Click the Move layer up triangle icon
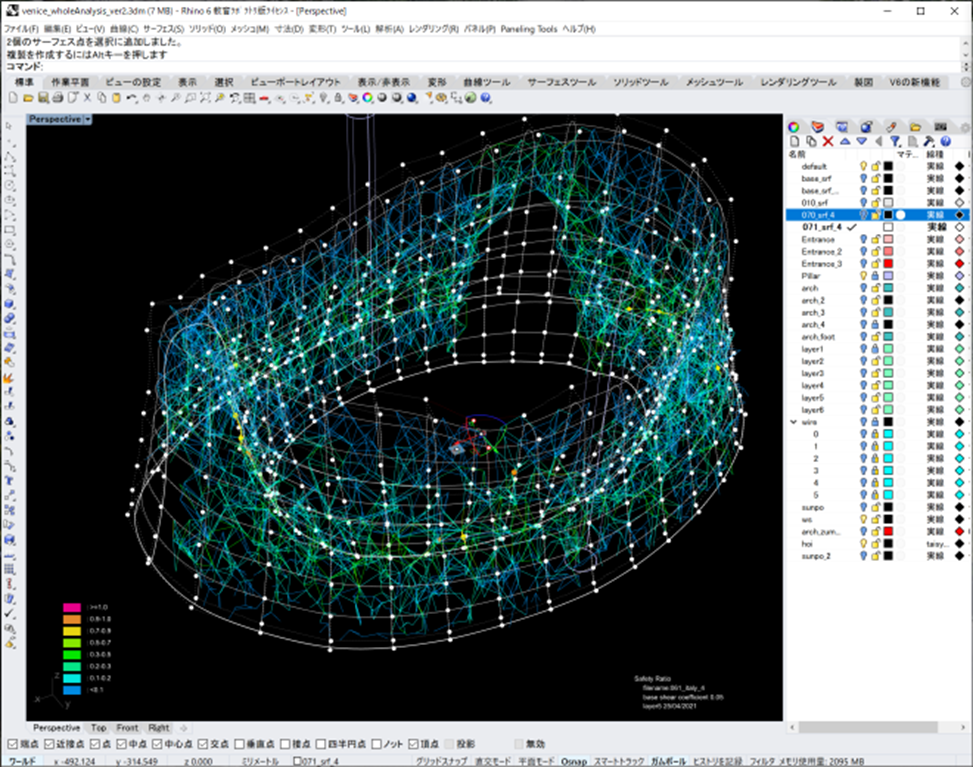 pyautogui.click(x=845, y=141)
